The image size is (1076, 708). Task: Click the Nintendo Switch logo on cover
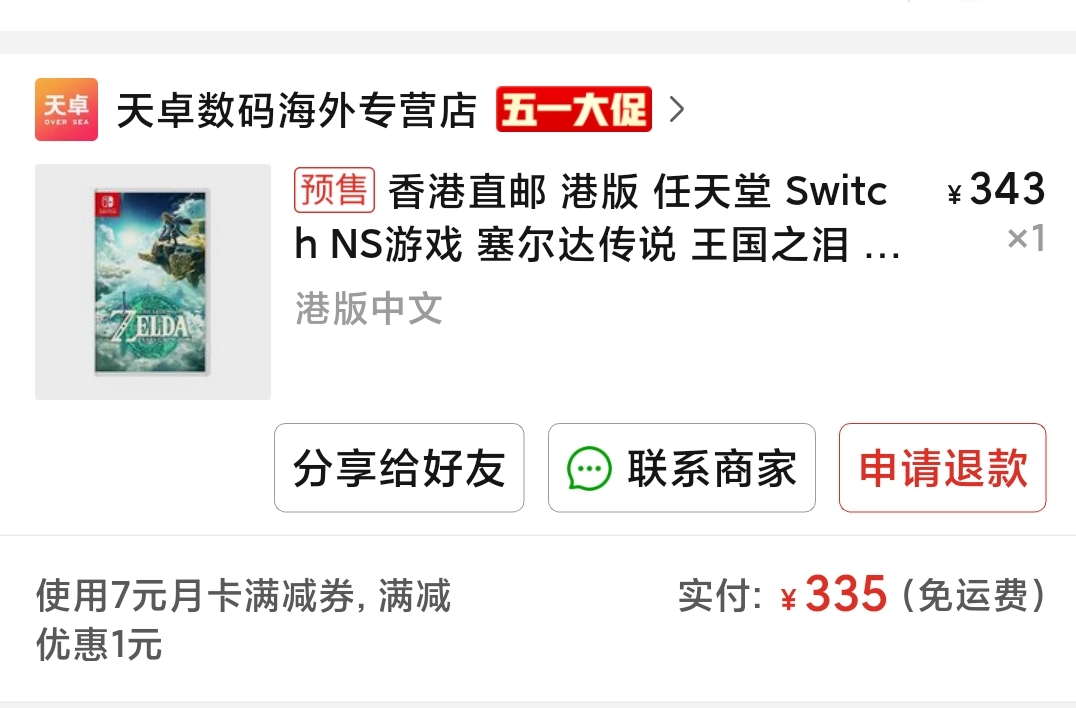click(108, 204)
